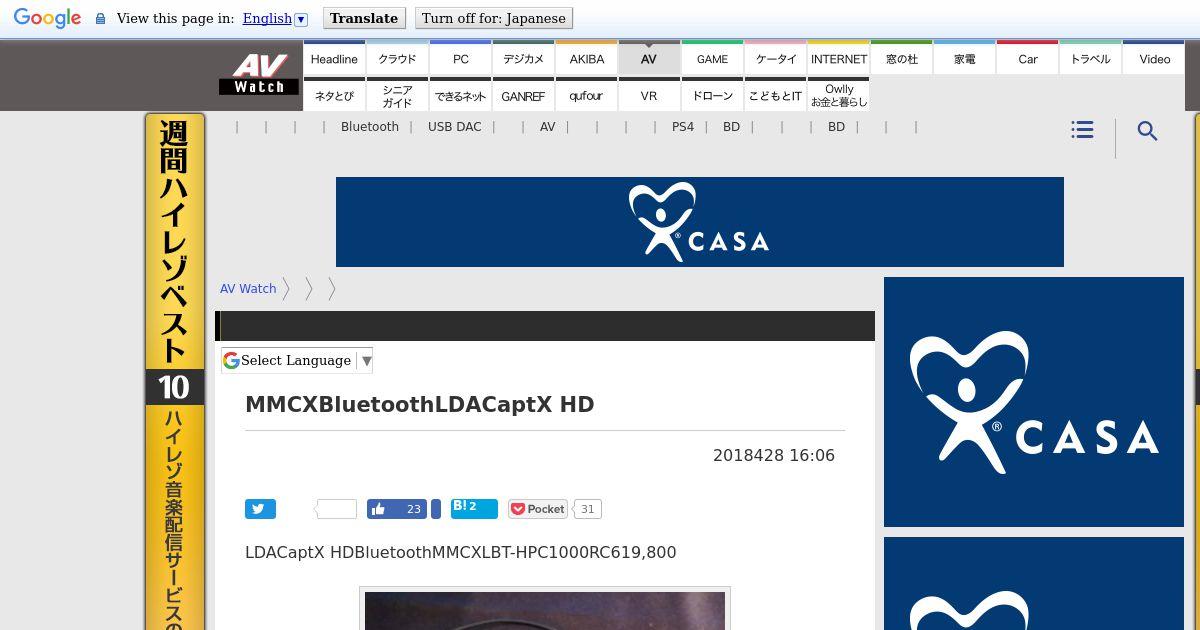Click the AV Watch breadcrumb link

(x=248, y=289)
